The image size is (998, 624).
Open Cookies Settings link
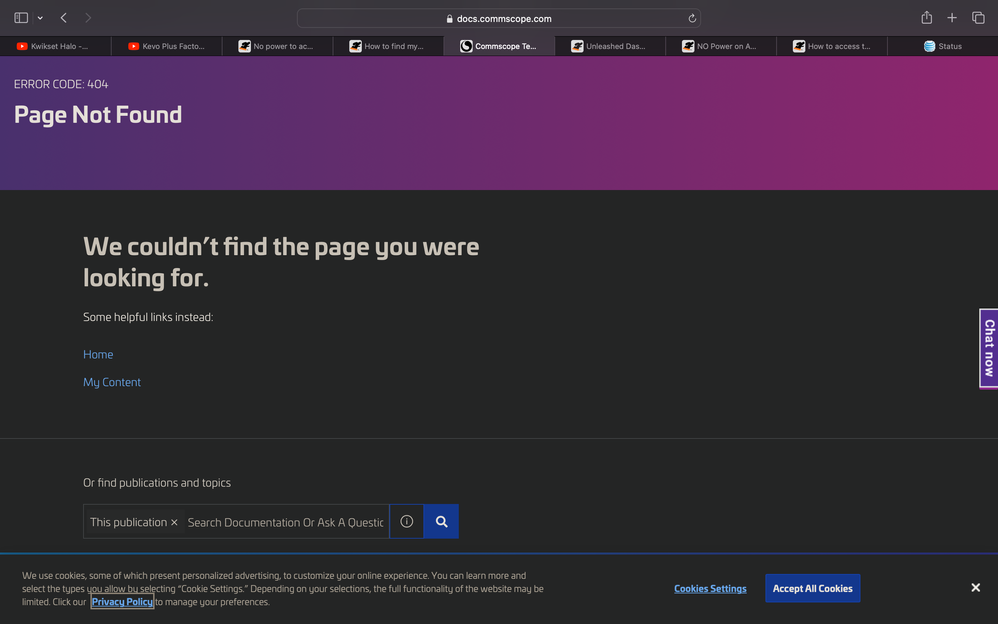tap(710, 589)
